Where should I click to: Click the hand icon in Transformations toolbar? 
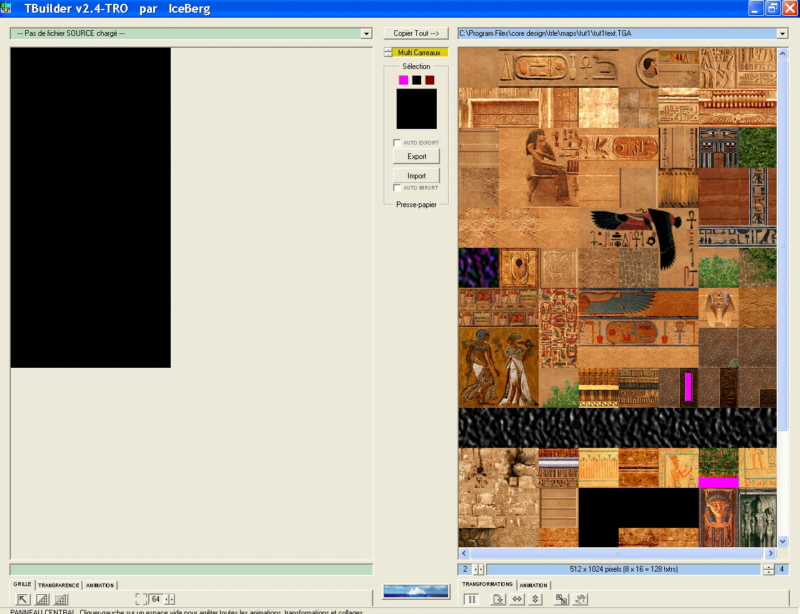pyautogui.click(x=581, y=599)
